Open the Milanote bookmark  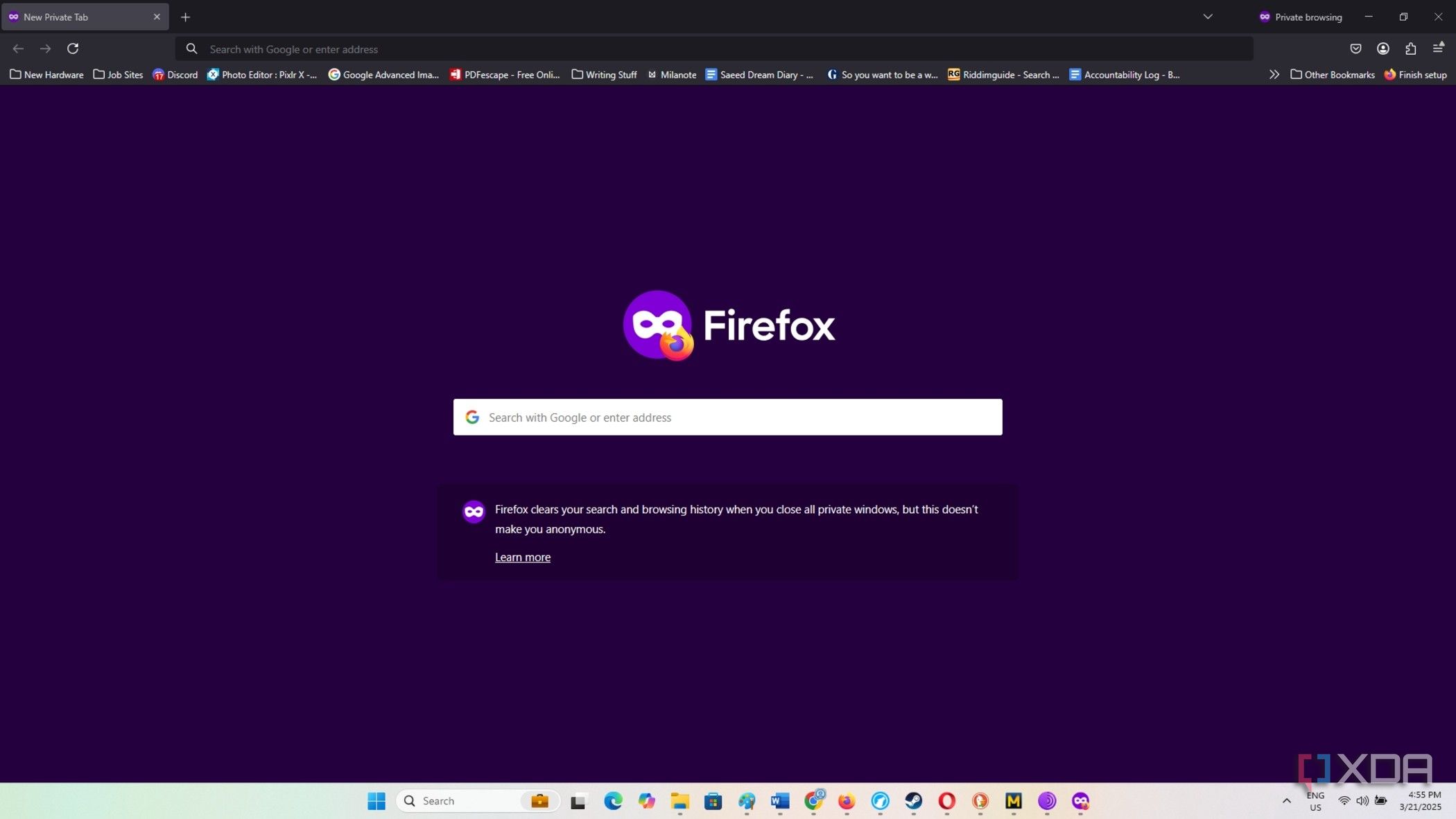(671, 74)
